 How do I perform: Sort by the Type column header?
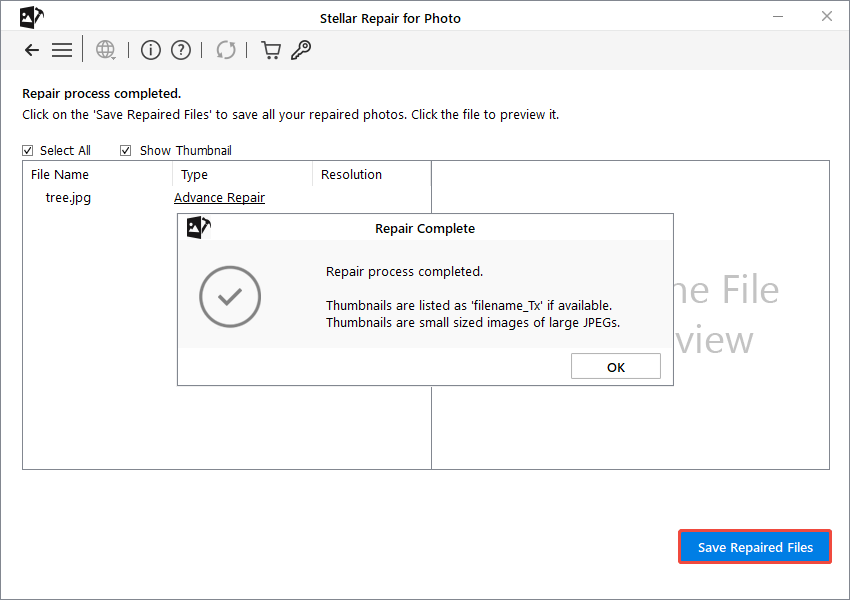point(193,174)
